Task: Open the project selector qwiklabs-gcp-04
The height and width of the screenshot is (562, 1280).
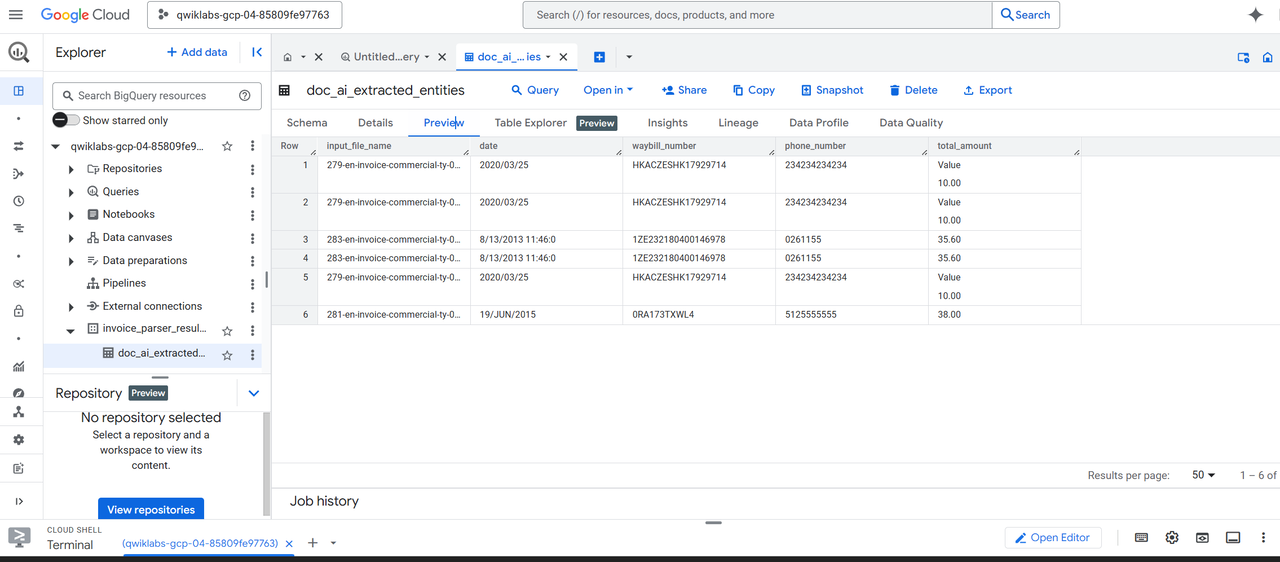Action: point(245,15)
